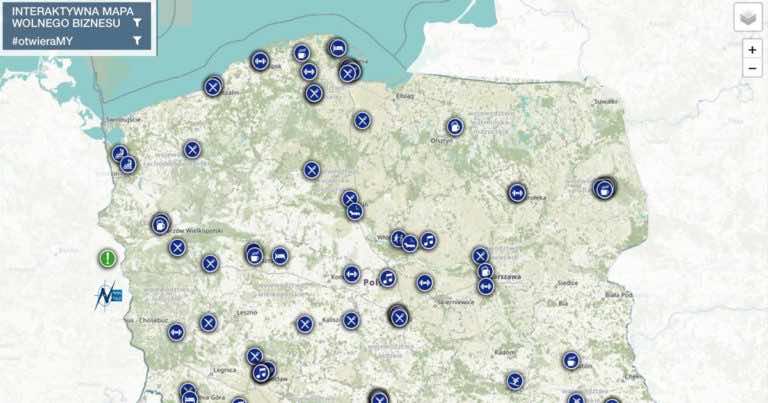Select the #otwieraMY panel title

point(42,41)
